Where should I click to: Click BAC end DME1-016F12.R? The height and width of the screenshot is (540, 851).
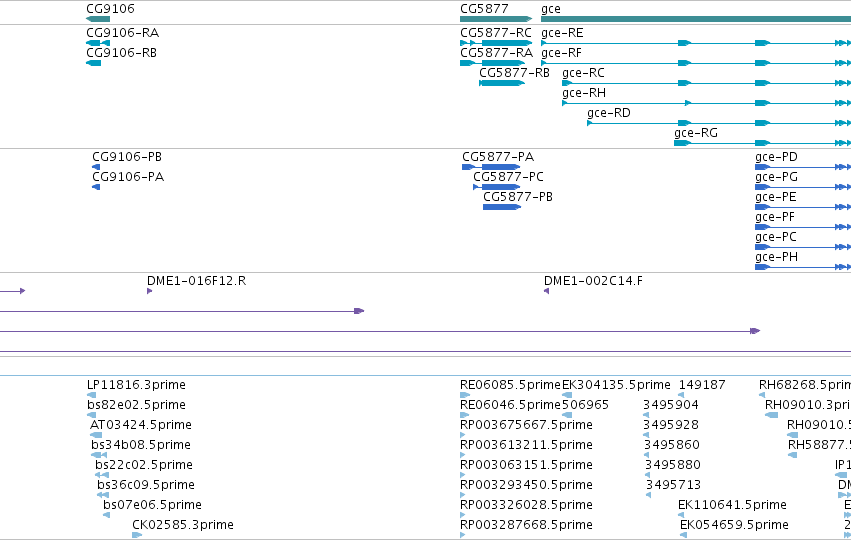click(x=196, y=281)
